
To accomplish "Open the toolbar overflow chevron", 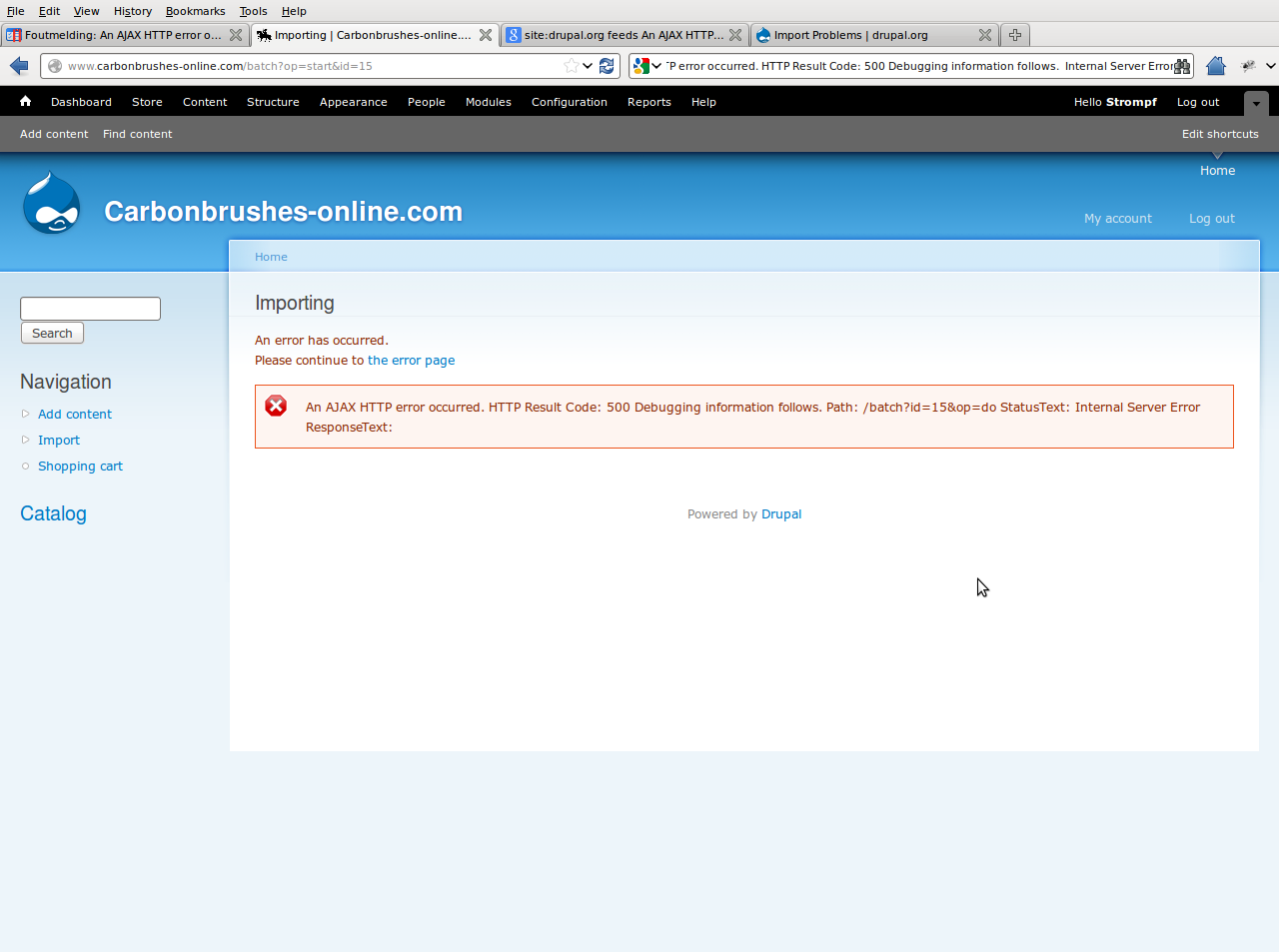I will pyautogui.click(x=1271, y=66).
